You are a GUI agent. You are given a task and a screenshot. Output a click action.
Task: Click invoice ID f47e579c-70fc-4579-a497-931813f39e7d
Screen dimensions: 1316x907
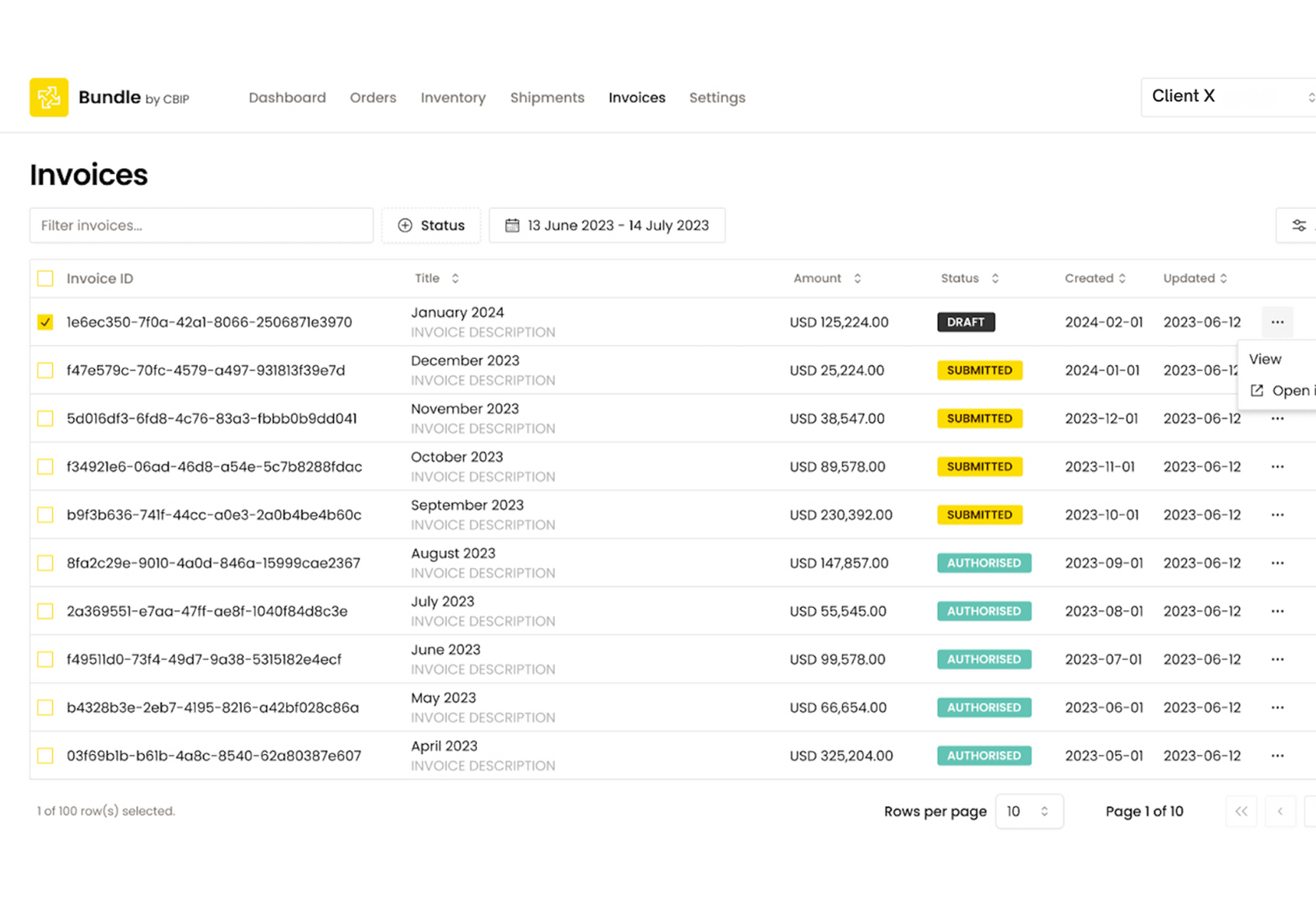tap(206, 371)
